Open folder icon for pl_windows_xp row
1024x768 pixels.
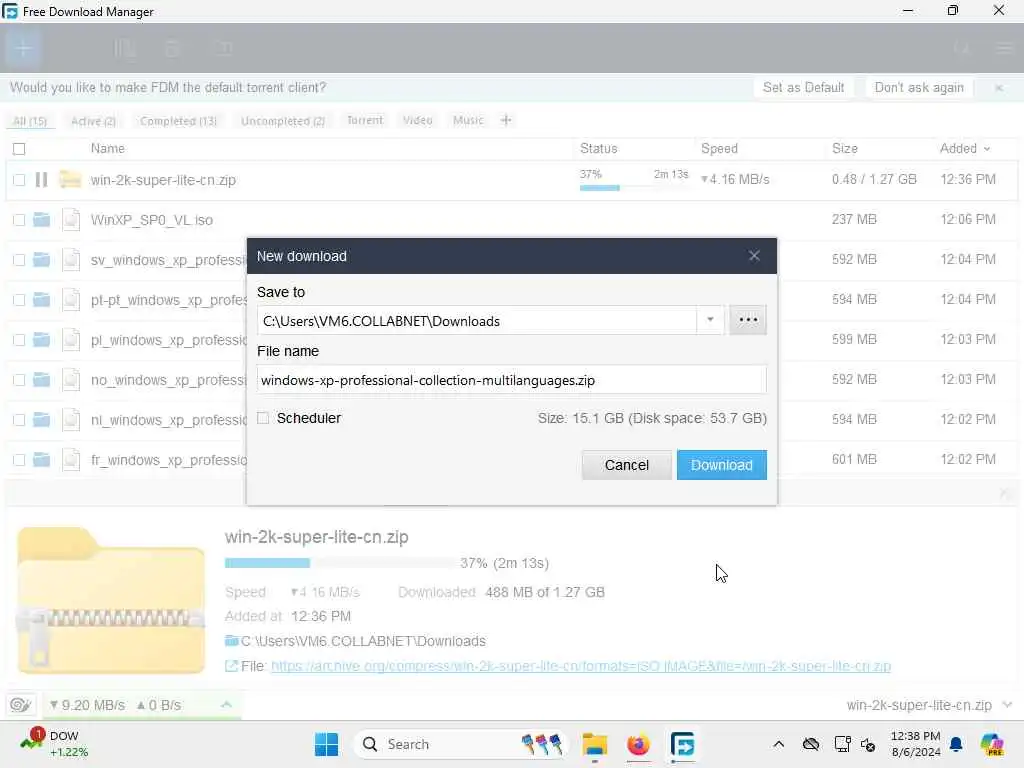tap(41, 340)
